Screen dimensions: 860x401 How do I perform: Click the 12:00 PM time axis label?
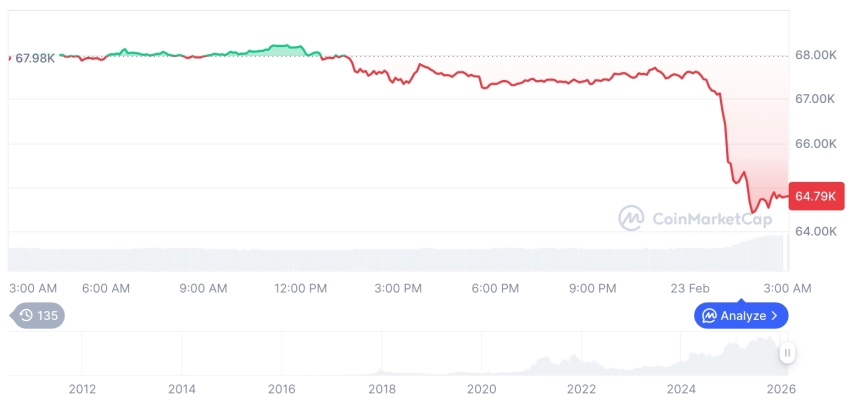tap(300, 288)
